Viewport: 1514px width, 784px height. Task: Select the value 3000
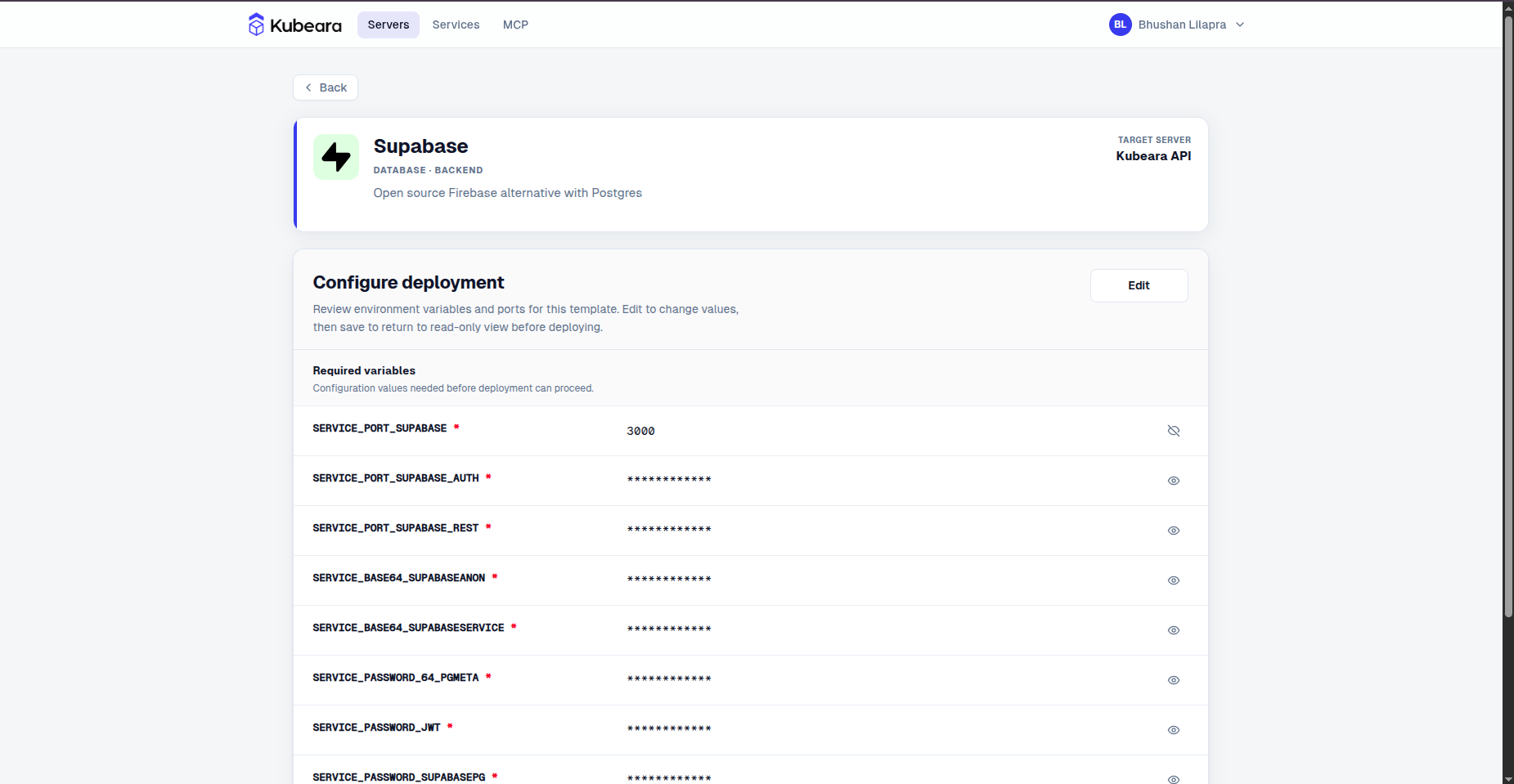(640, 431)
